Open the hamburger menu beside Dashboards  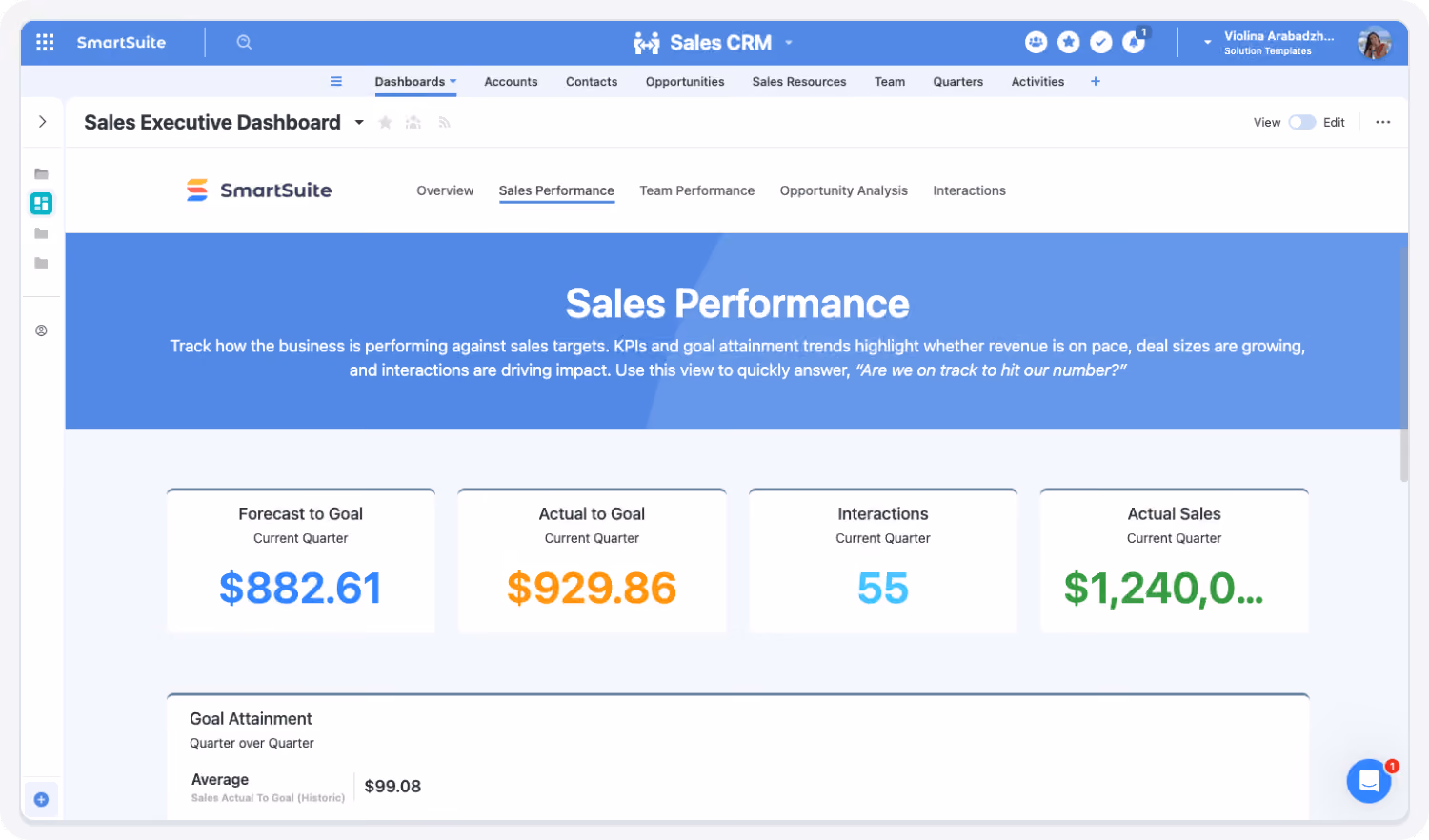pyautogui.click(x=336, y=82)
